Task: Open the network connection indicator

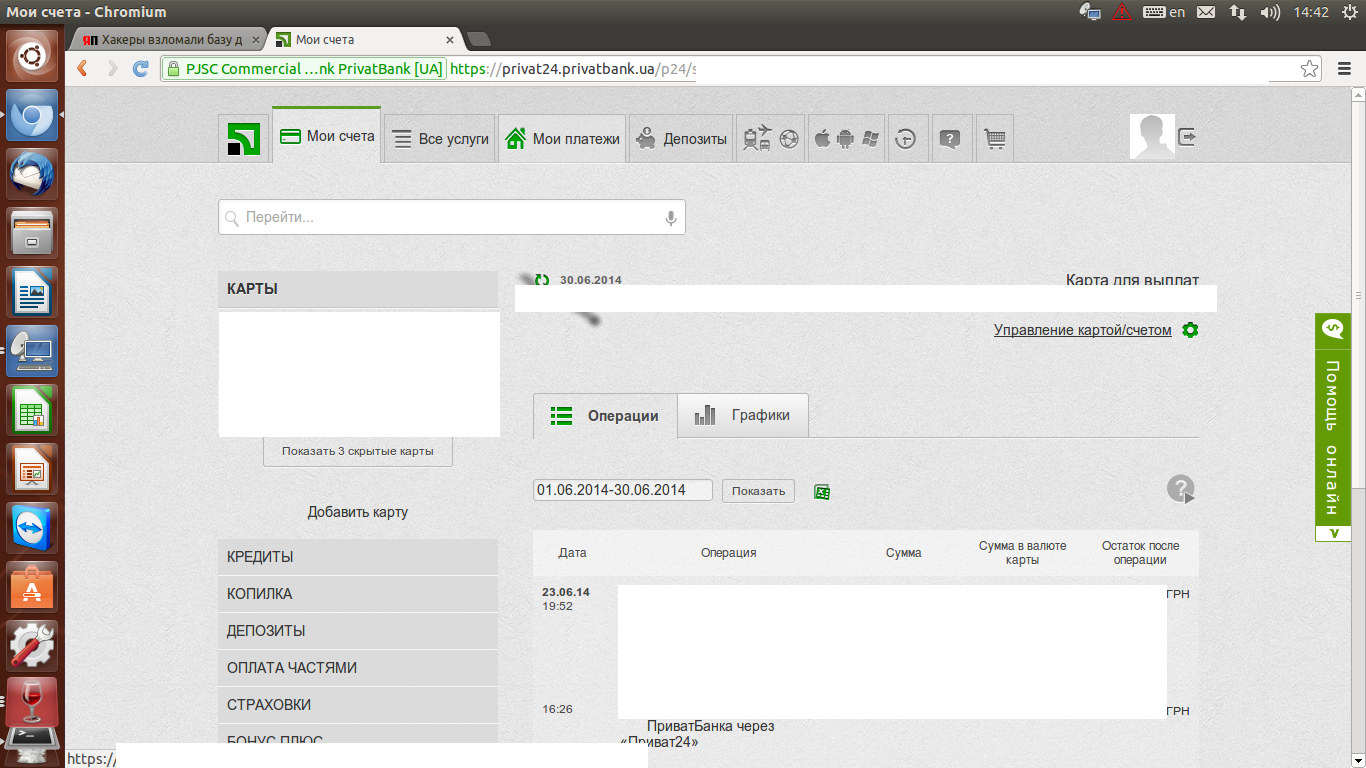Action: tap(1238, 12)
